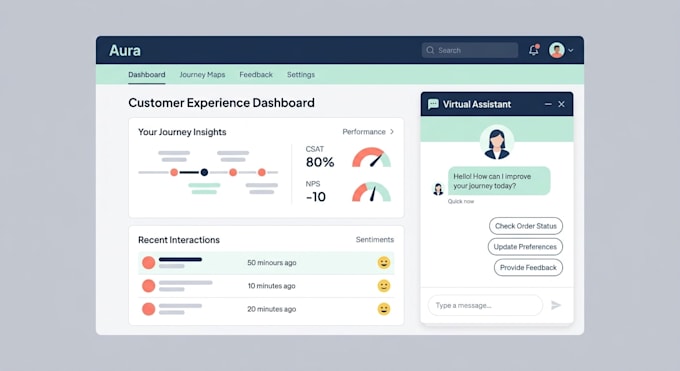Go to the Feedback tab
The height and width of the screenshot is (371, 680).
(256, 75)
